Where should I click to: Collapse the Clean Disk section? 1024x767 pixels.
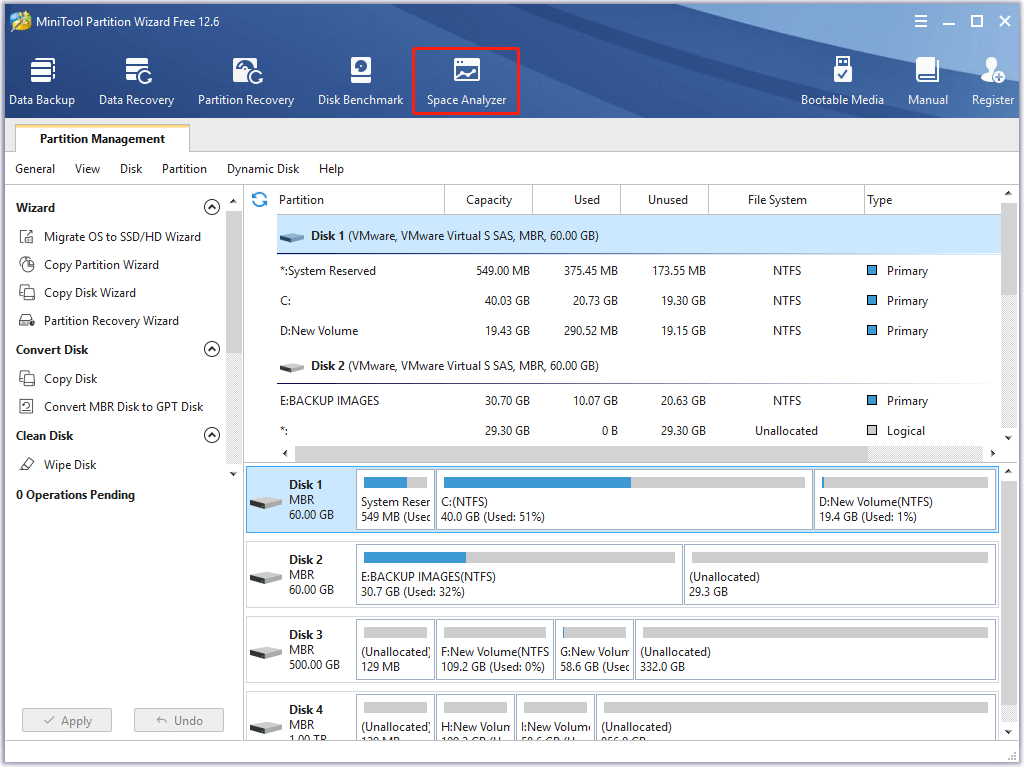211,436
